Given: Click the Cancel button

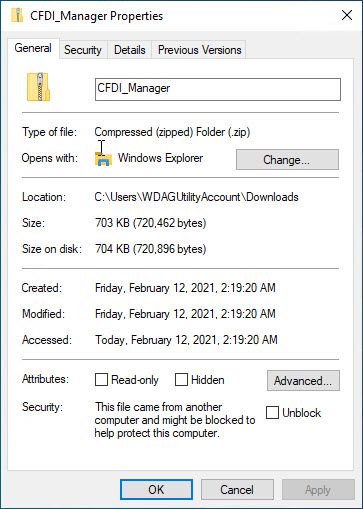Looking at the screenshot, I should [237, 490].
